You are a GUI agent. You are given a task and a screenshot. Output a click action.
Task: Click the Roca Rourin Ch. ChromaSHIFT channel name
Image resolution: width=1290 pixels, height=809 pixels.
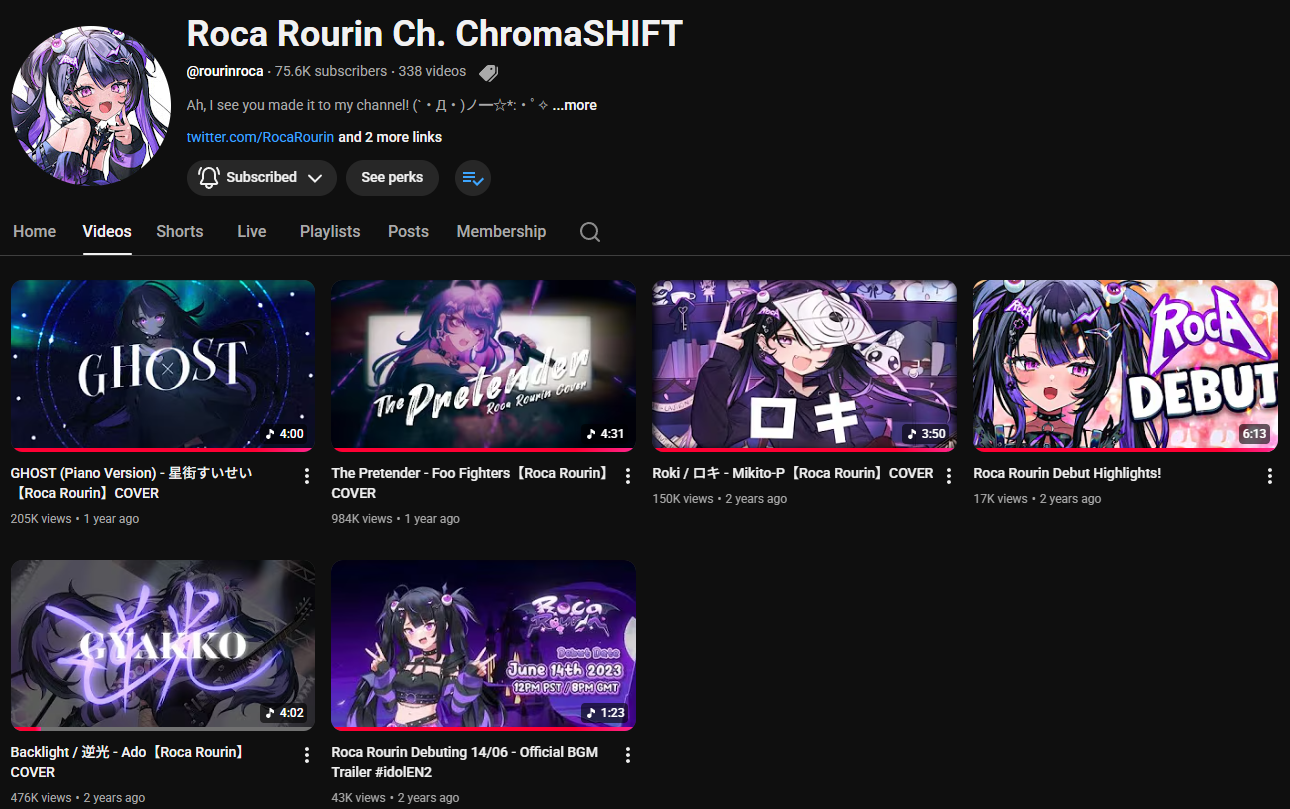pyautogui.click(x=435, y=34)
